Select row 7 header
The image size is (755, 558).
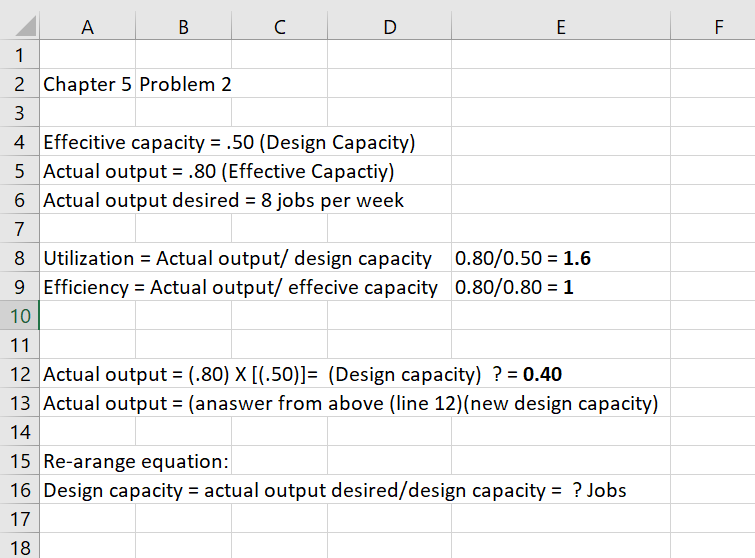point(19,229)
